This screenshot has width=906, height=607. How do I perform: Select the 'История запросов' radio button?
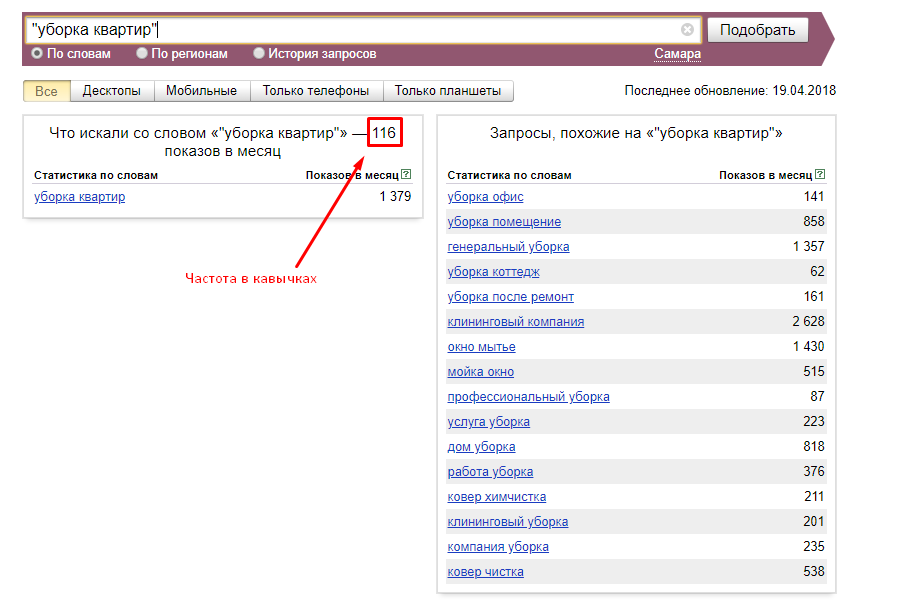(259, 54)
